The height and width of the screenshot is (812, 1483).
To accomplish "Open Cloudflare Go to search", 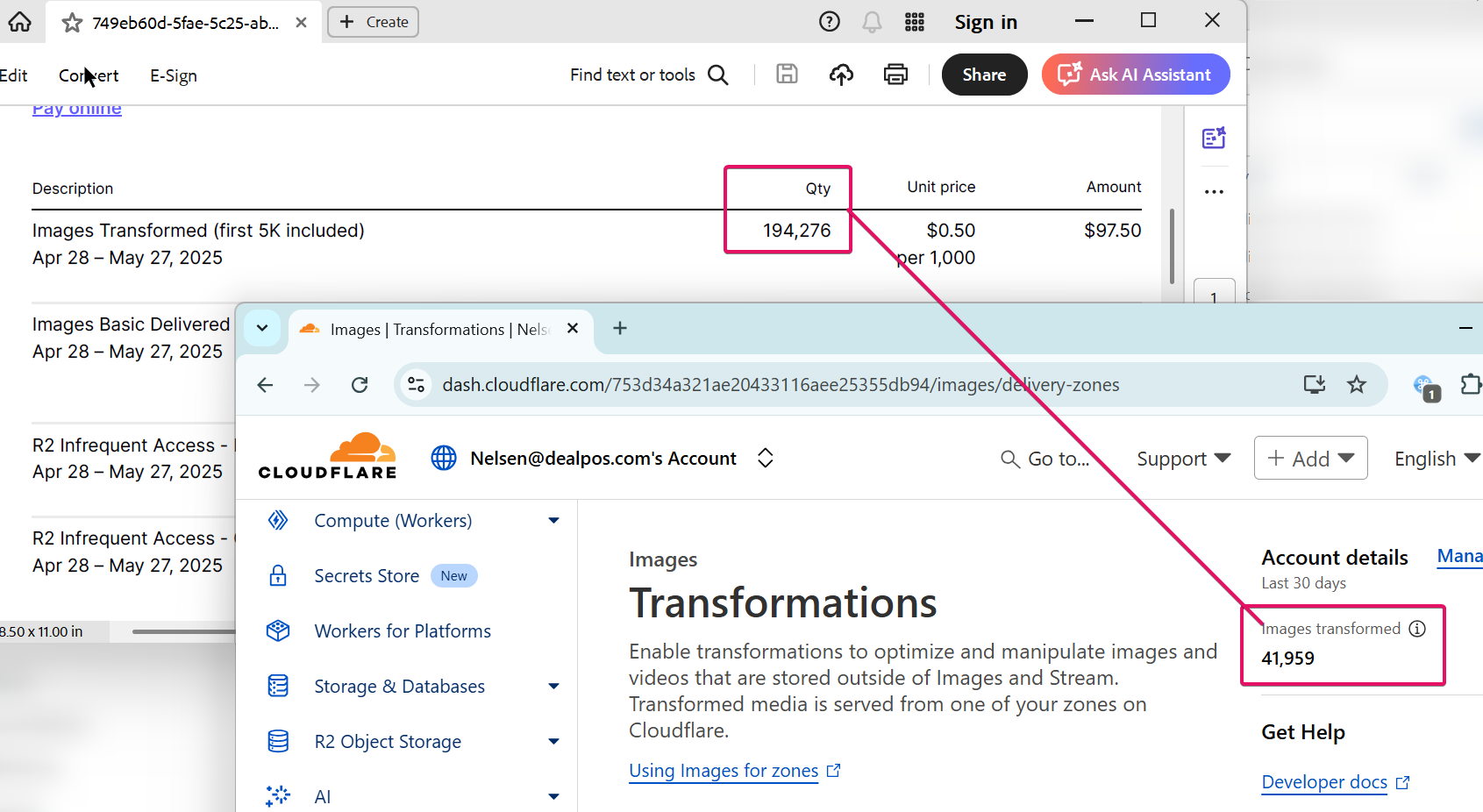I will click(1045, 459).
